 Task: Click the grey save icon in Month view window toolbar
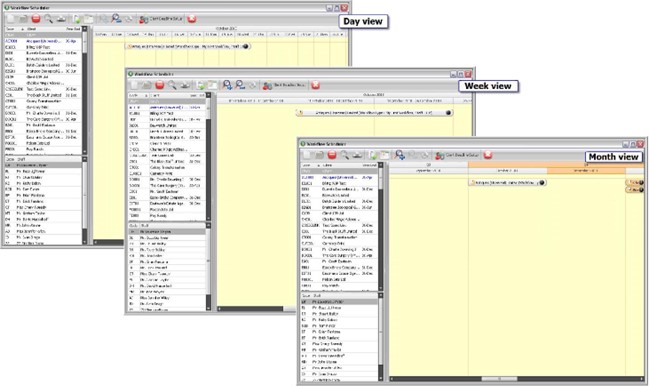(319, 155)
